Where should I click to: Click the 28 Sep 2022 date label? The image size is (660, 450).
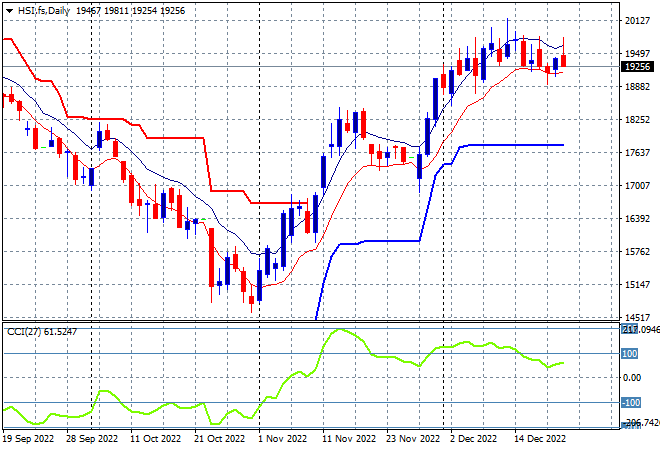click(x=92, y=439)
